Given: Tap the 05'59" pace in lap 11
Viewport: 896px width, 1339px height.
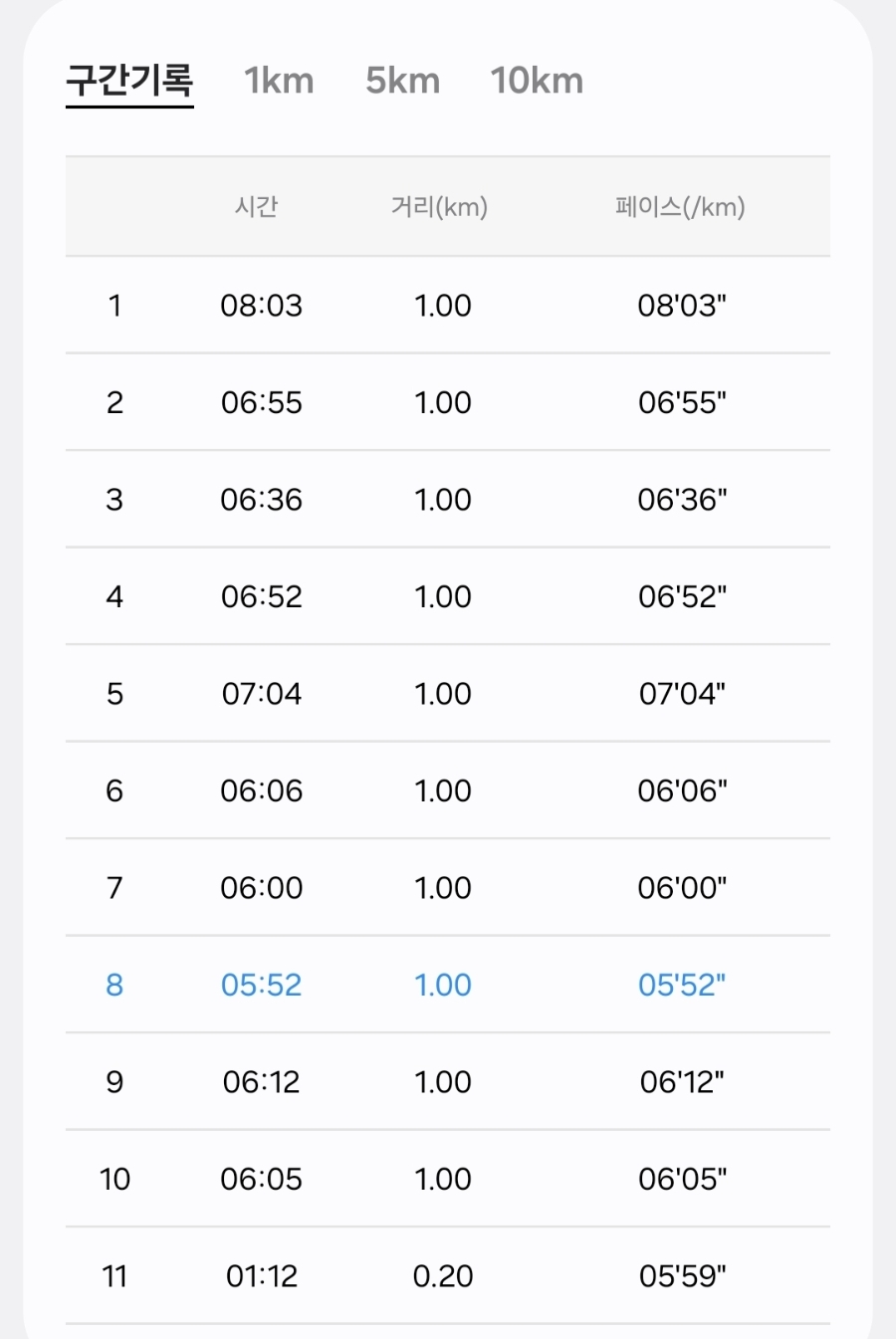Looking at the screenshot, I should tap(682, 1275).
